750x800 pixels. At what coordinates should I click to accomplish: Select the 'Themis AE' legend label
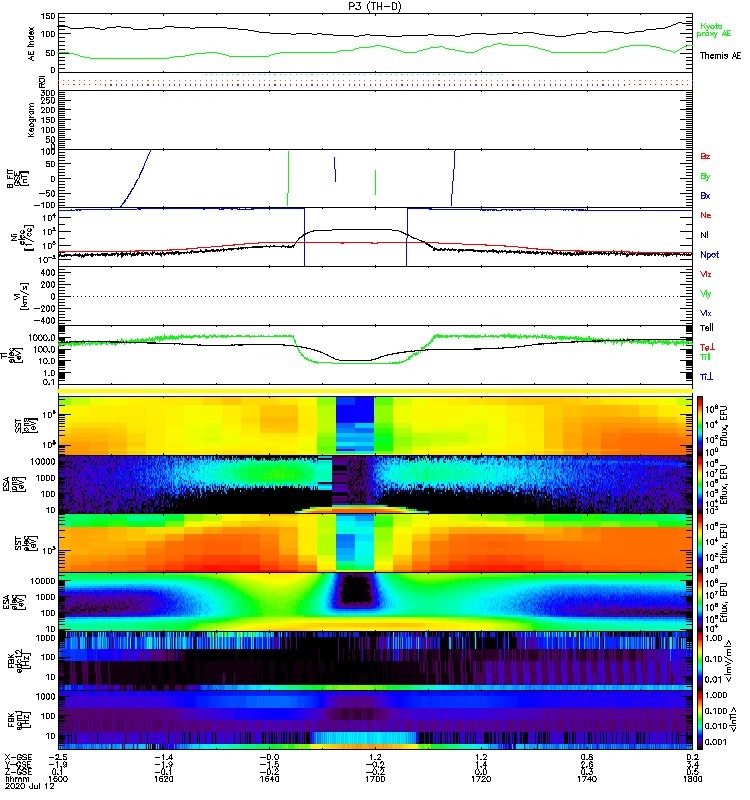pos(720,56)
